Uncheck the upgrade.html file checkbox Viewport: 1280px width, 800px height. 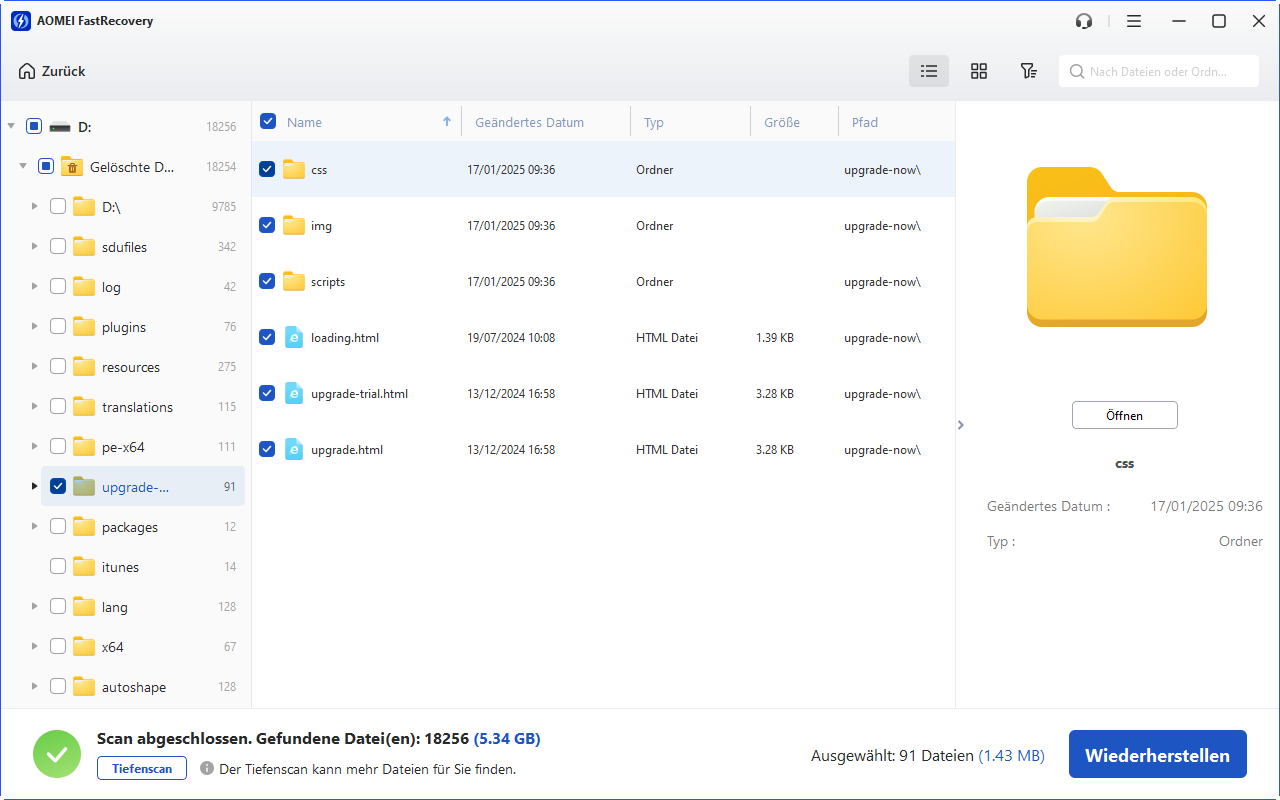click(267, 450)
